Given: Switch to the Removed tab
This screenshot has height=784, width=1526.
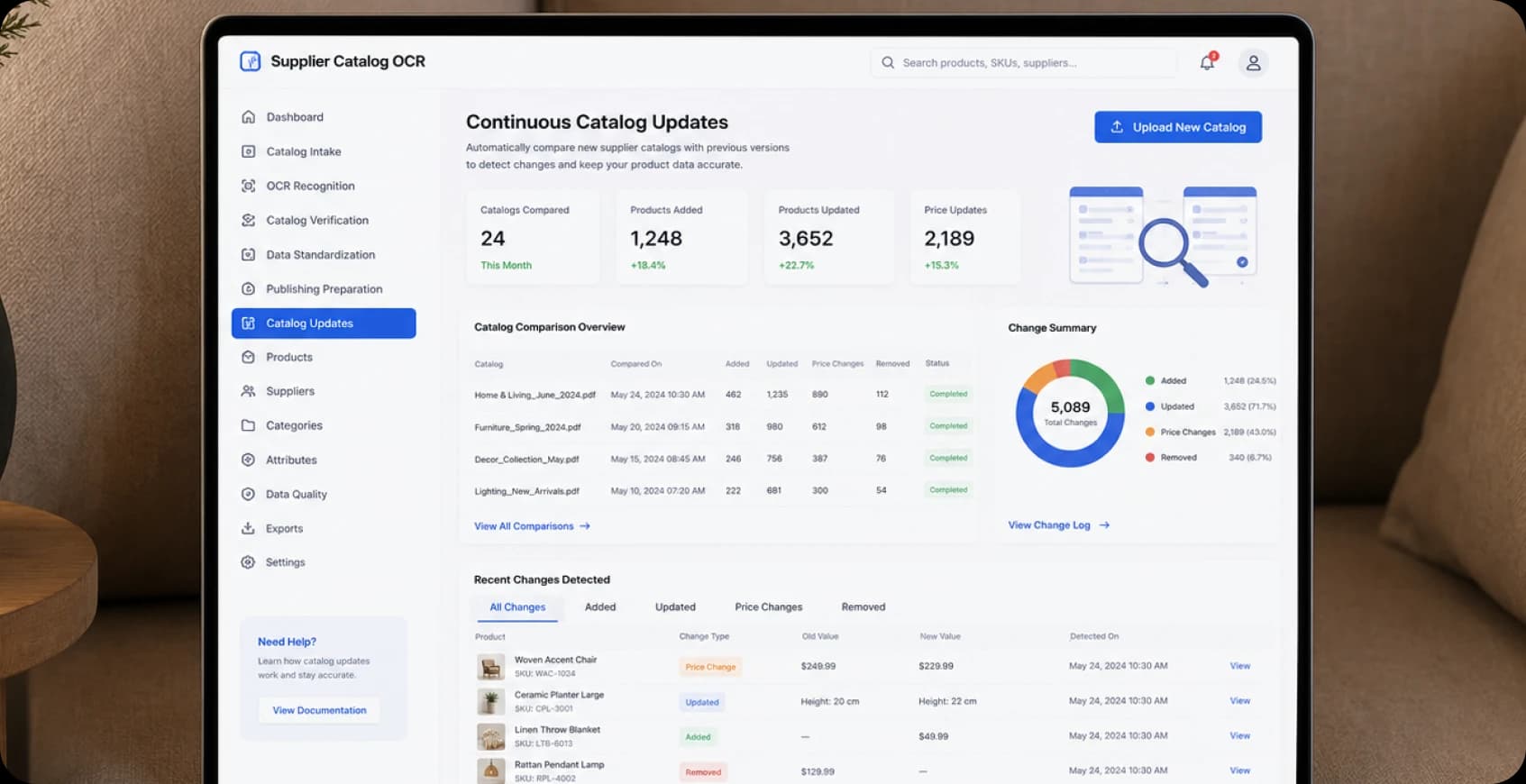Looking at the screenshot, I should [864, 607].
